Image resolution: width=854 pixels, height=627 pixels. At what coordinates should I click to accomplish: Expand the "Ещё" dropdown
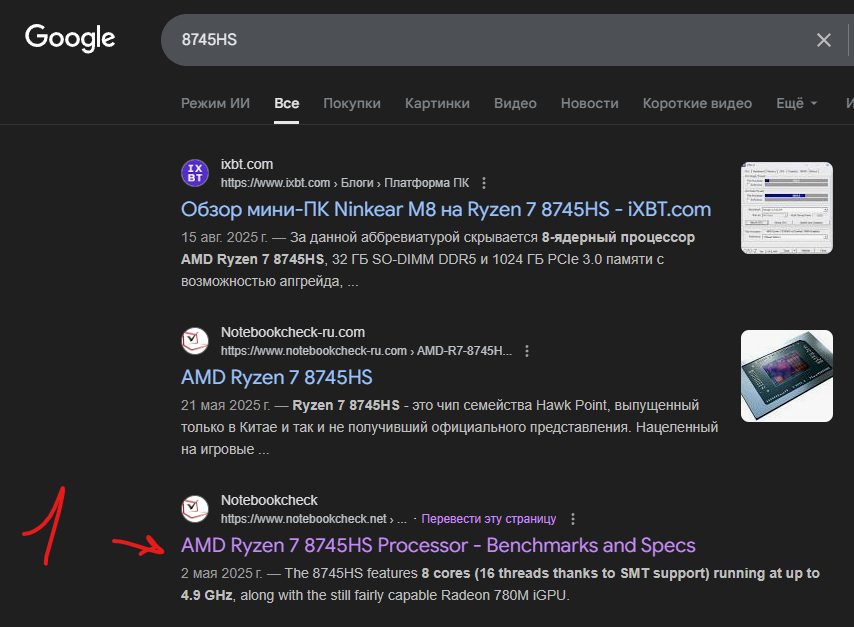click(797, 103)
